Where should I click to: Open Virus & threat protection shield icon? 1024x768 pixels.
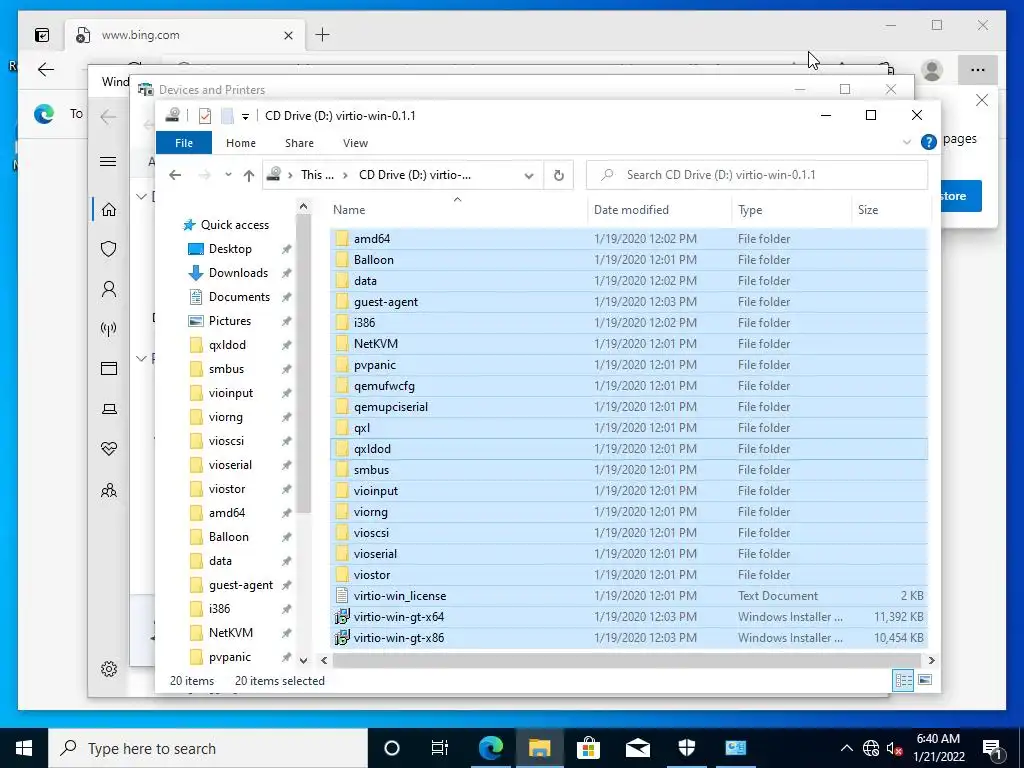tap(108, 249)
